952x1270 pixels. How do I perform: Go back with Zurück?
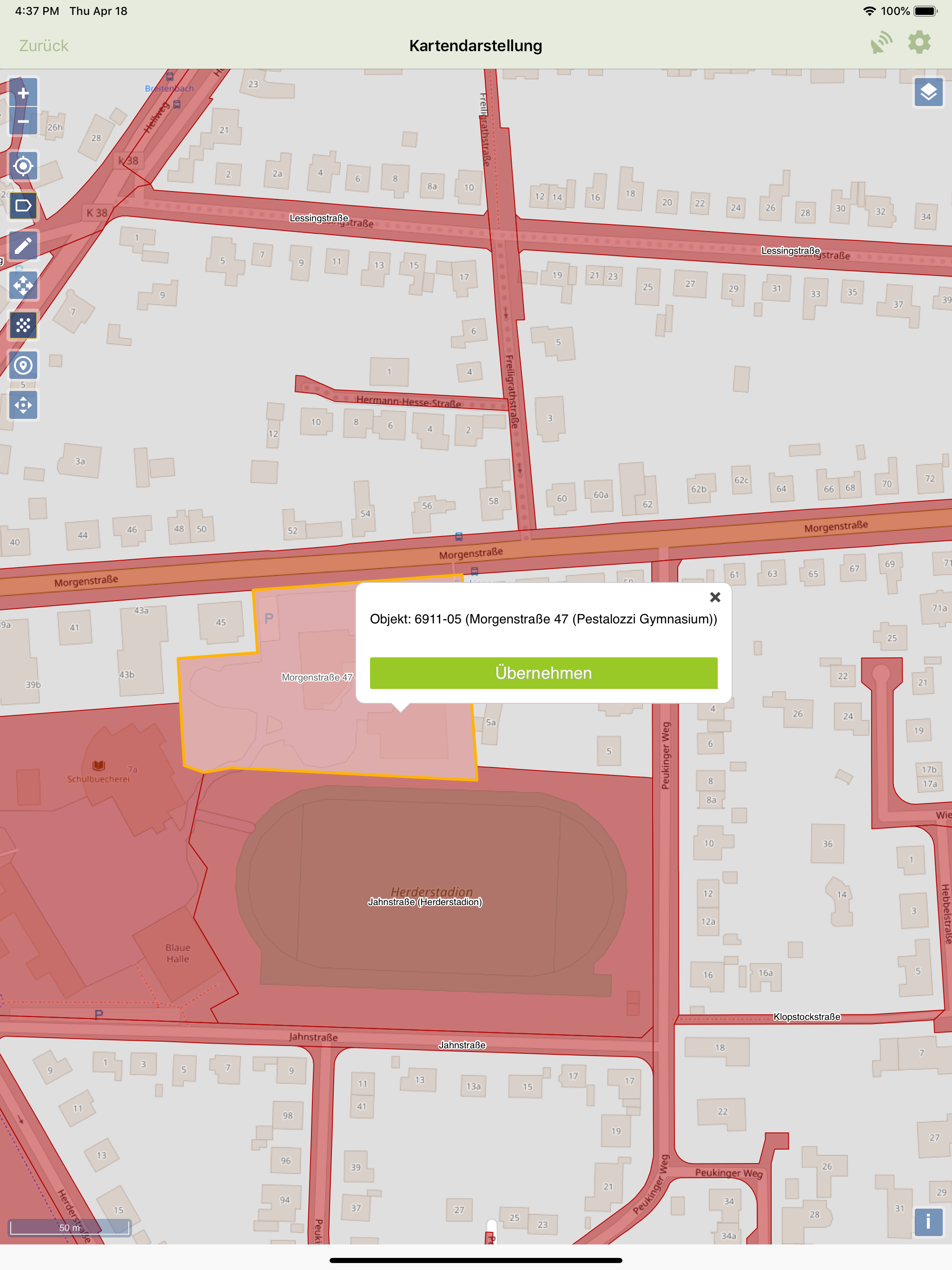(44, 46)
